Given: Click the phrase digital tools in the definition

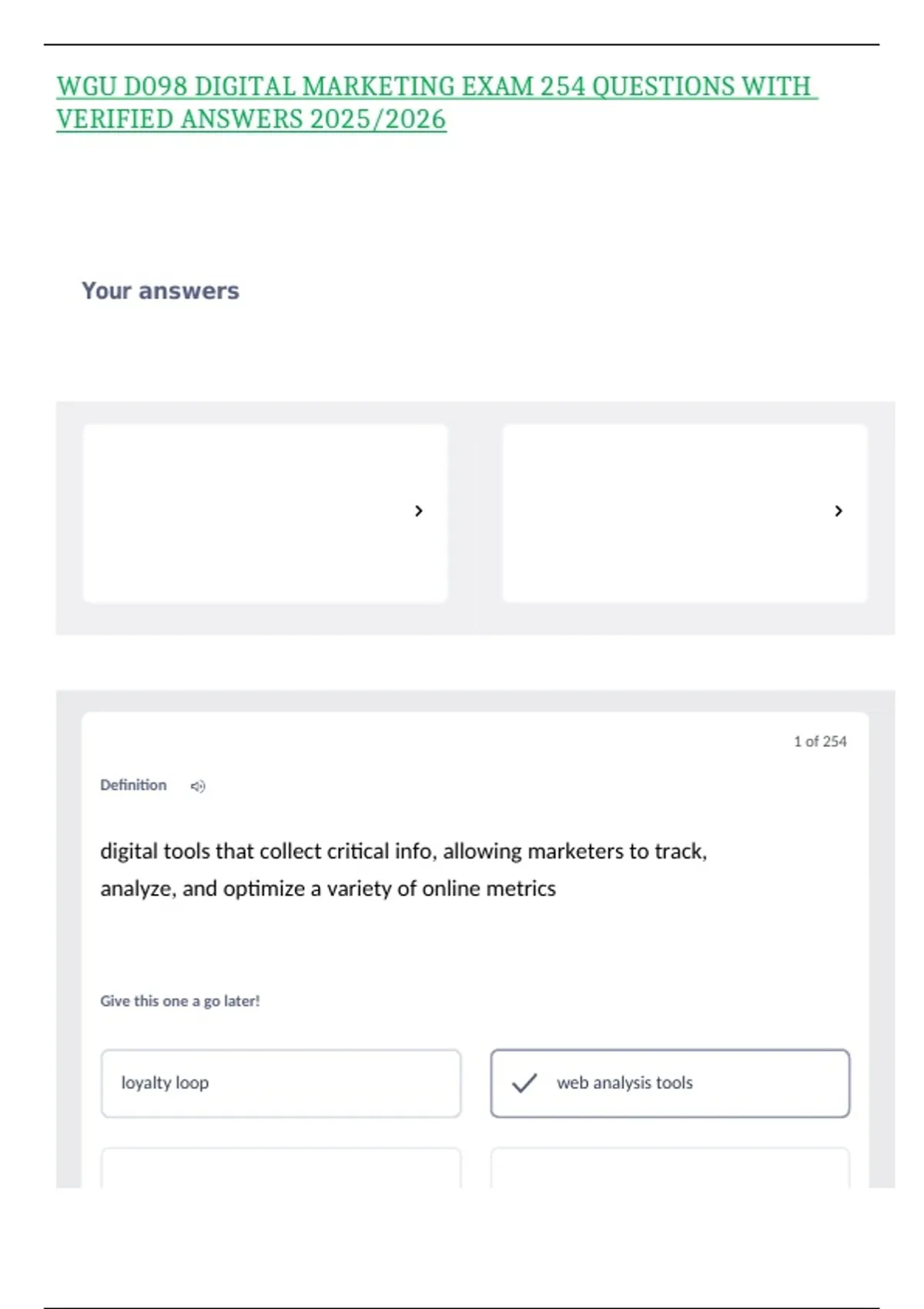Looking at the screenshot, I should click(155, 852).
